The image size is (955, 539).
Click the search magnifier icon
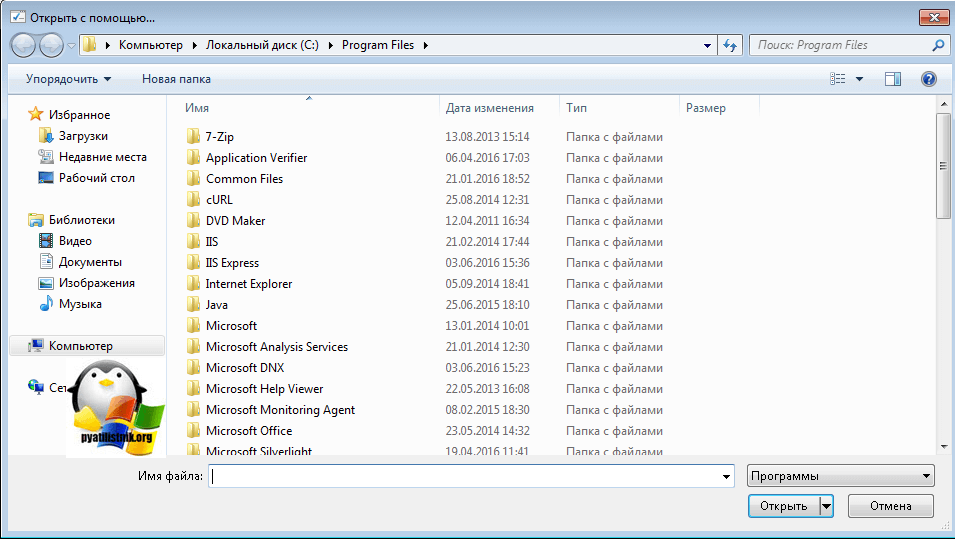click(x=938, y=45)
